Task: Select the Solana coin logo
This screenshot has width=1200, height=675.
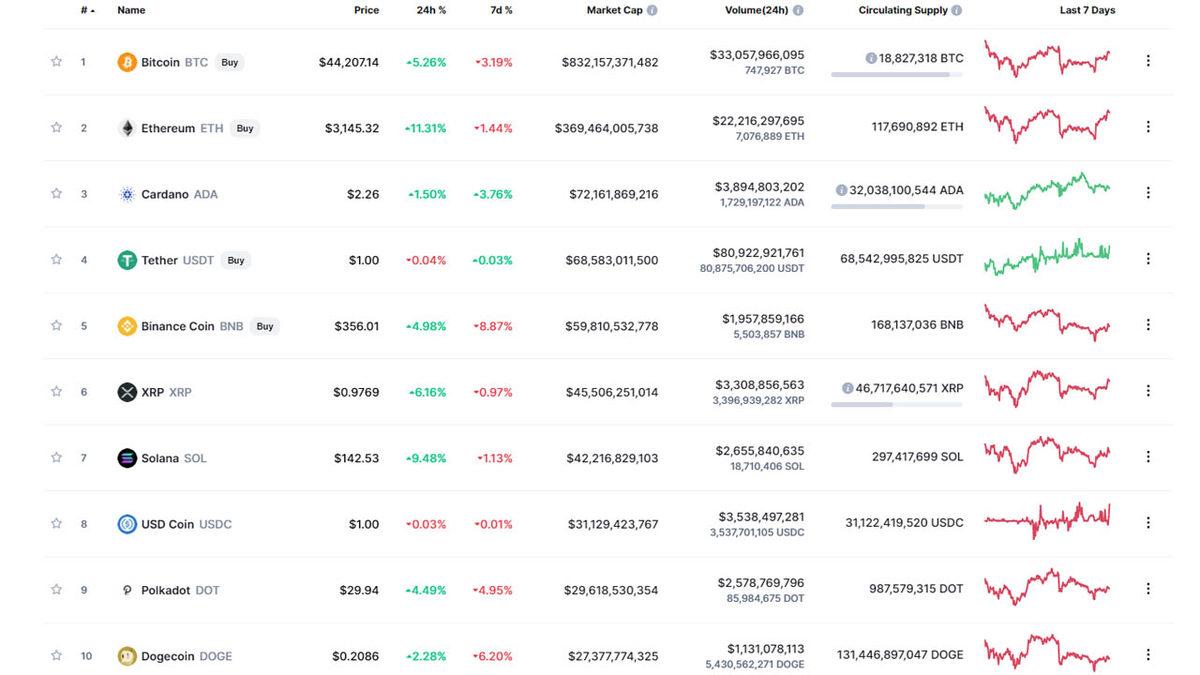Action: point(126,457)
